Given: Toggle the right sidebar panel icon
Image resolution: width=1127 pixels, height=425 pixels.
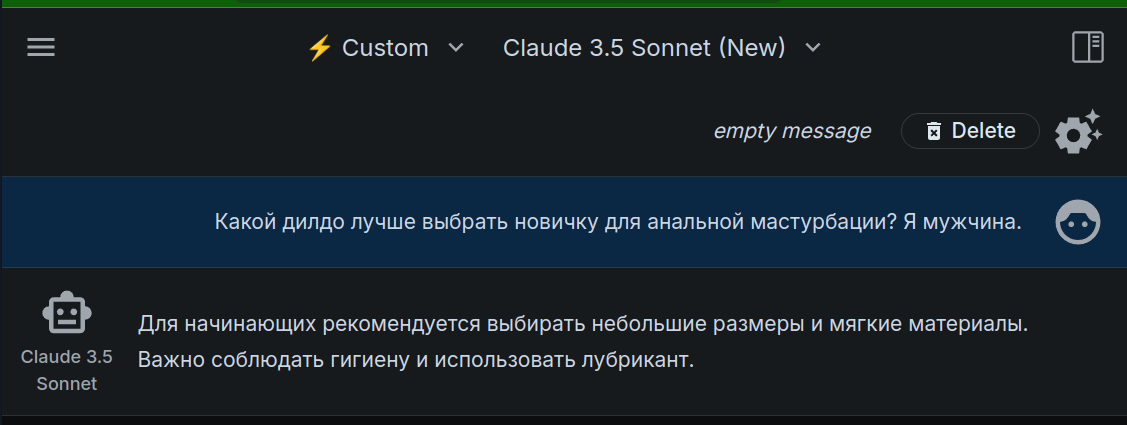Looking at the screenshot, I should [x=1087, y=47].
